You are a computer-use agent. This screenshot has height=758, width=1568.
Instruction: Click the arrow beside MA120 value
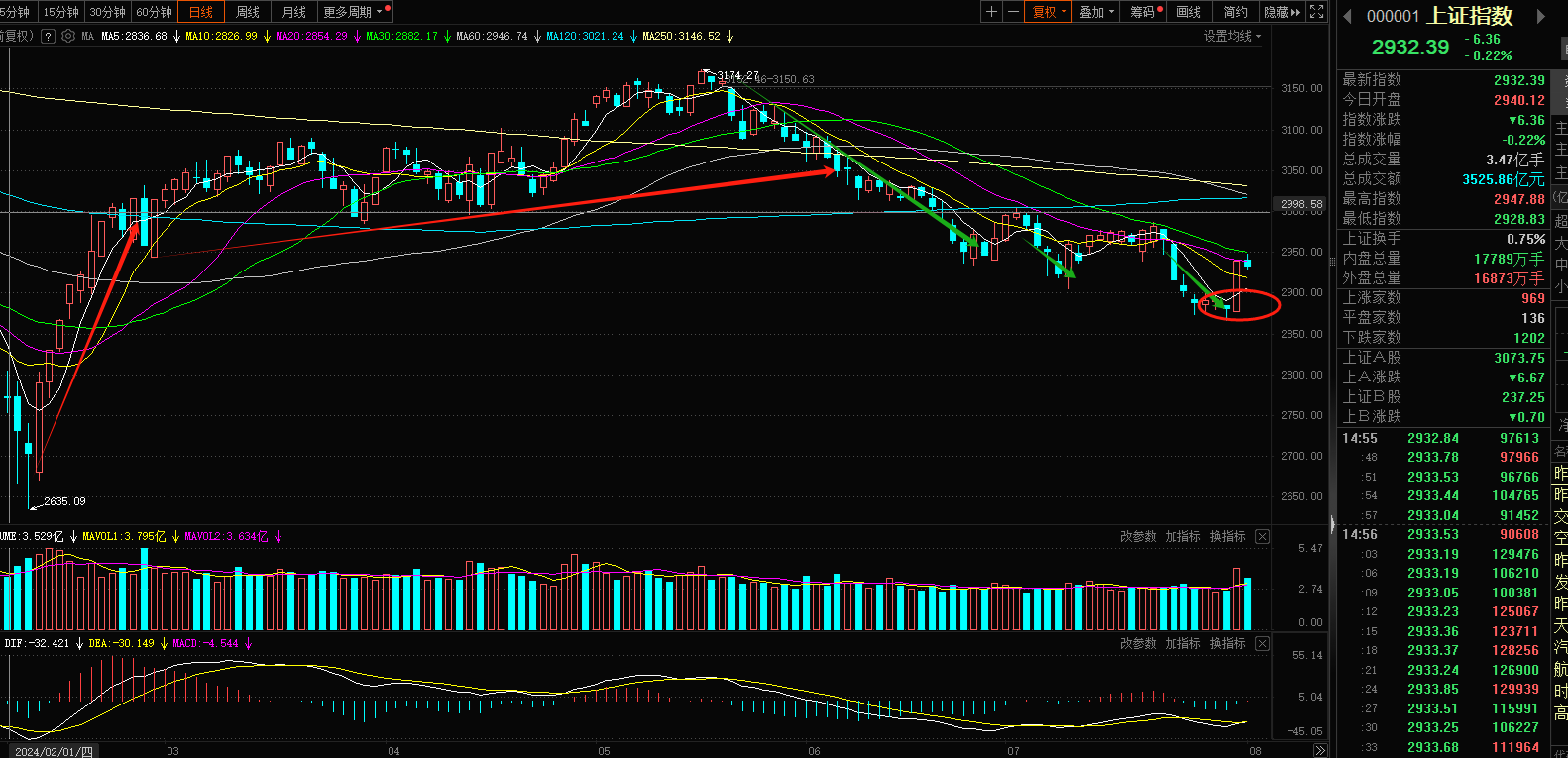coord(633,36)
